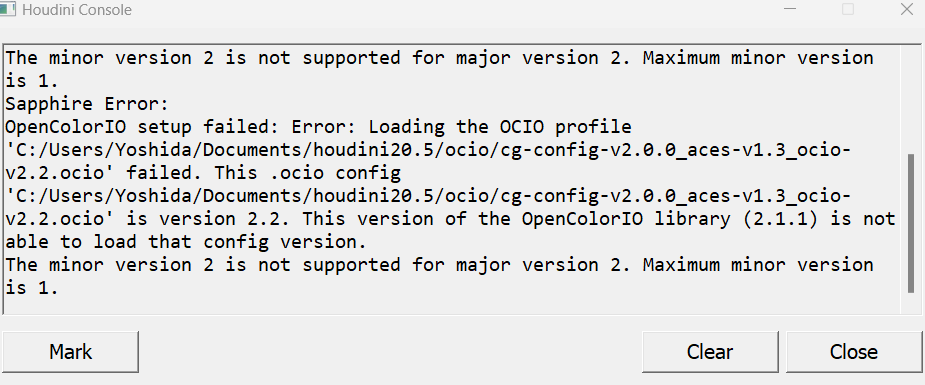925x385 pixels.
Task: Click the 'Sapphire Error:' line
Action: click(x=87, y=104)
